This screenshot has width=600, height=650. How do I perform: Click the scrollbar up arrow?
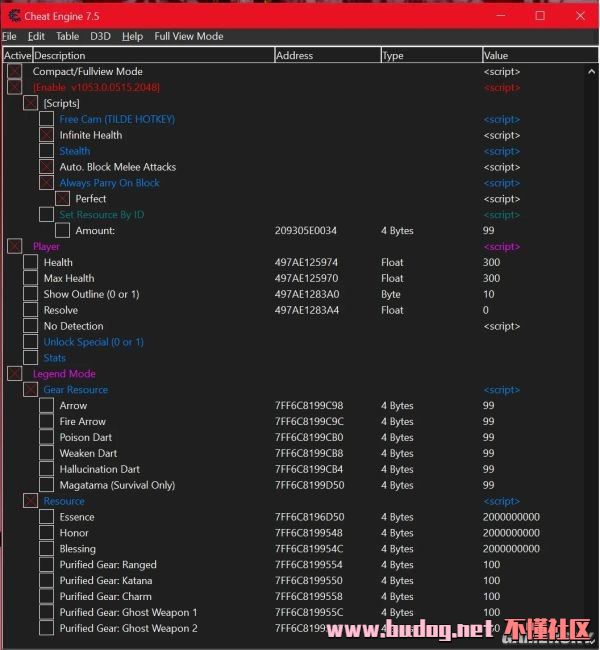coord(592,71)
